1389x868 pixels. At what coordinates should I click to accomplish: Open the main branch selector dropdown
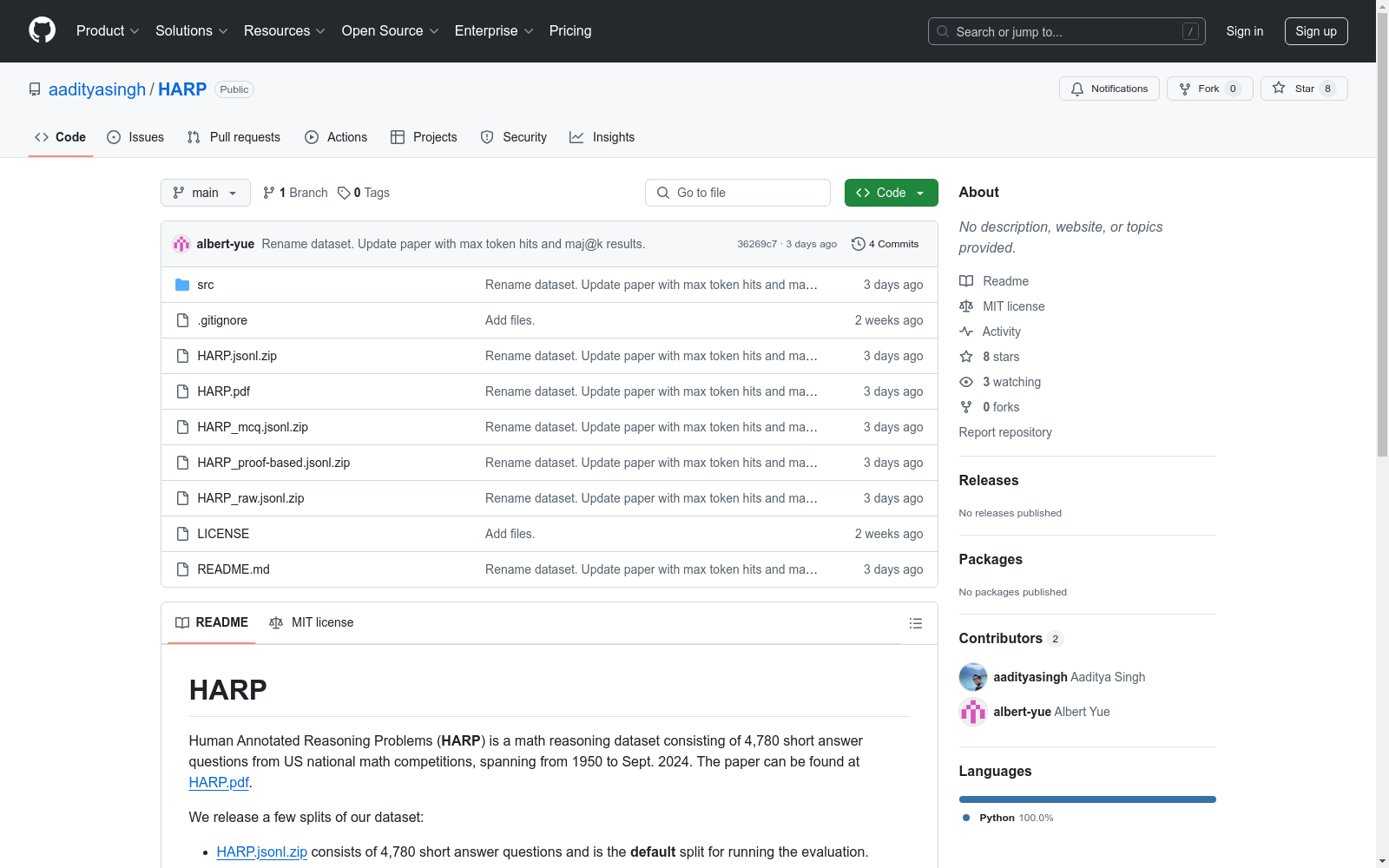206,193
